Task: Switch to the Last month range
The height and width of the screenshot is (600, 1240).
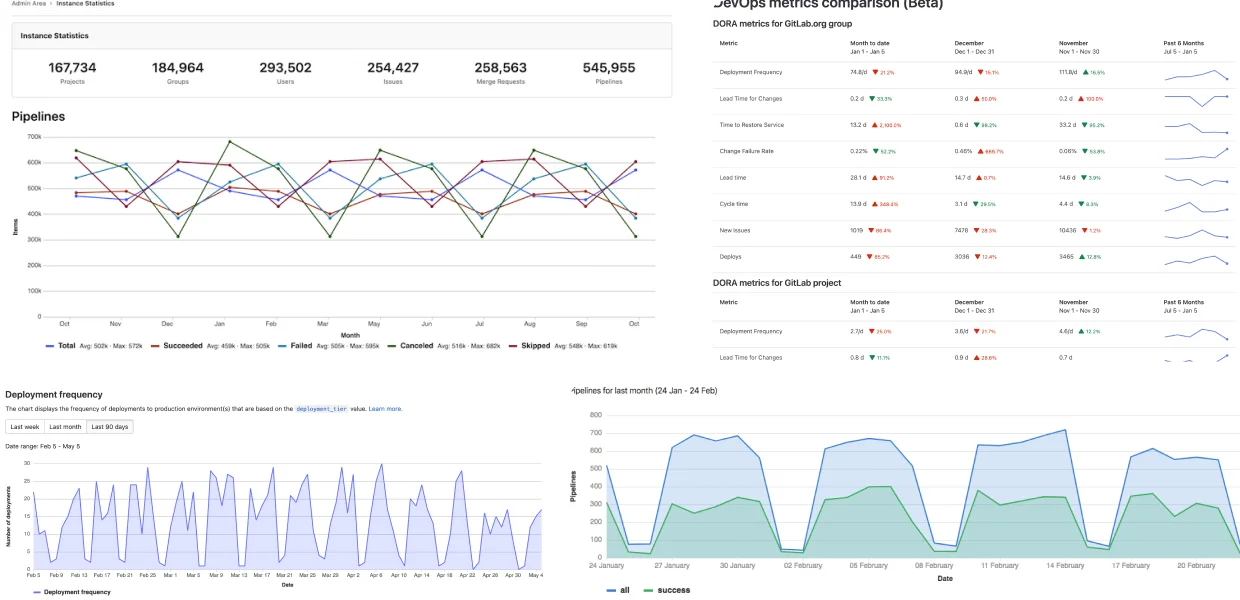Action: pos(65,427)
